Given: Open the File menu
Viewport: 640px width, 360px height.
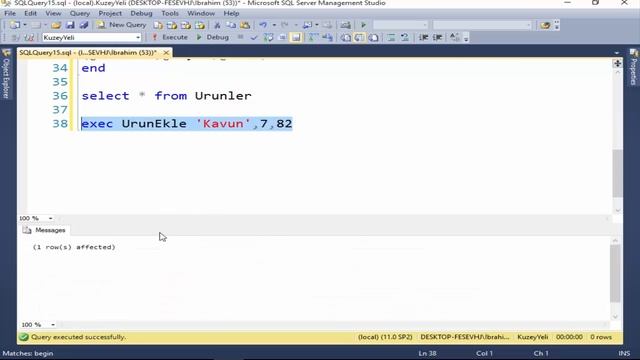Looking at the screenshot, I should 10,13.
